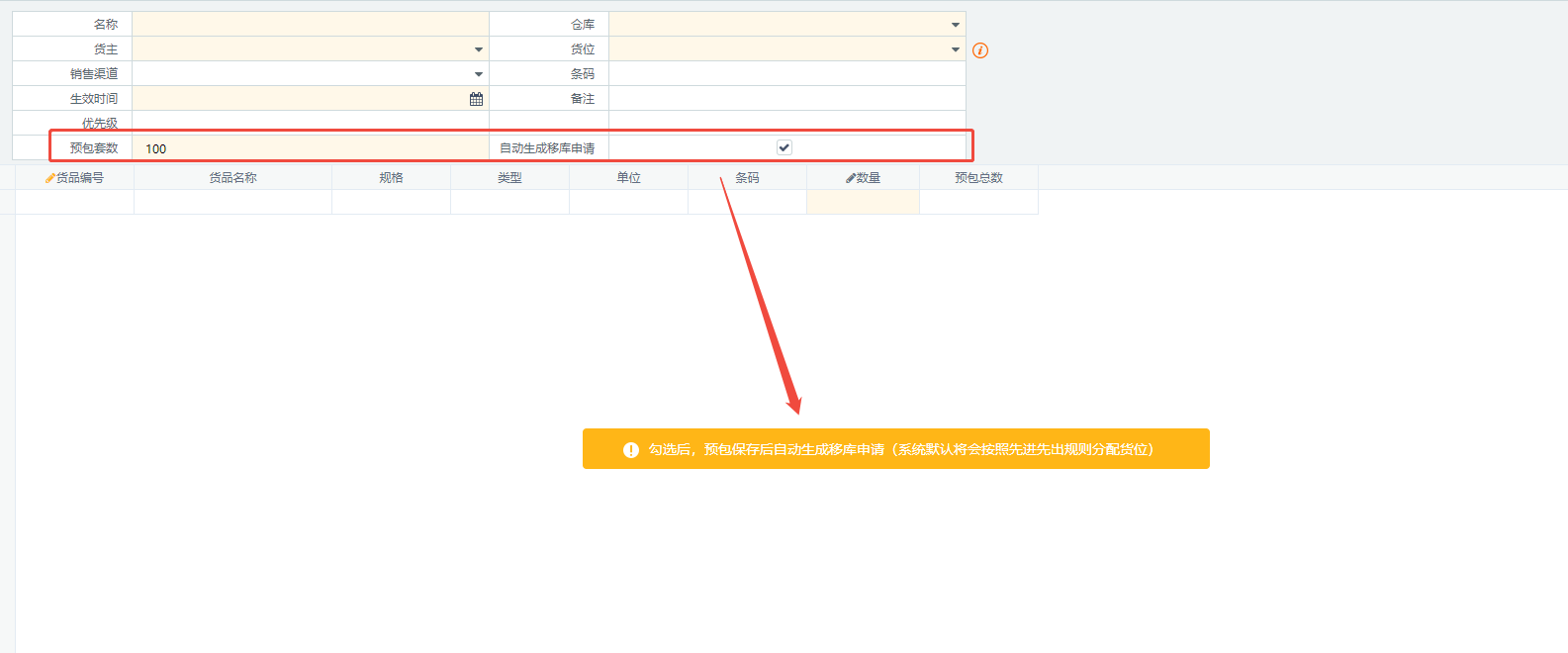This screenshot has height=653, width=1568.
Task: Open the 货位 dropdown list
Action: pos(956,49)
